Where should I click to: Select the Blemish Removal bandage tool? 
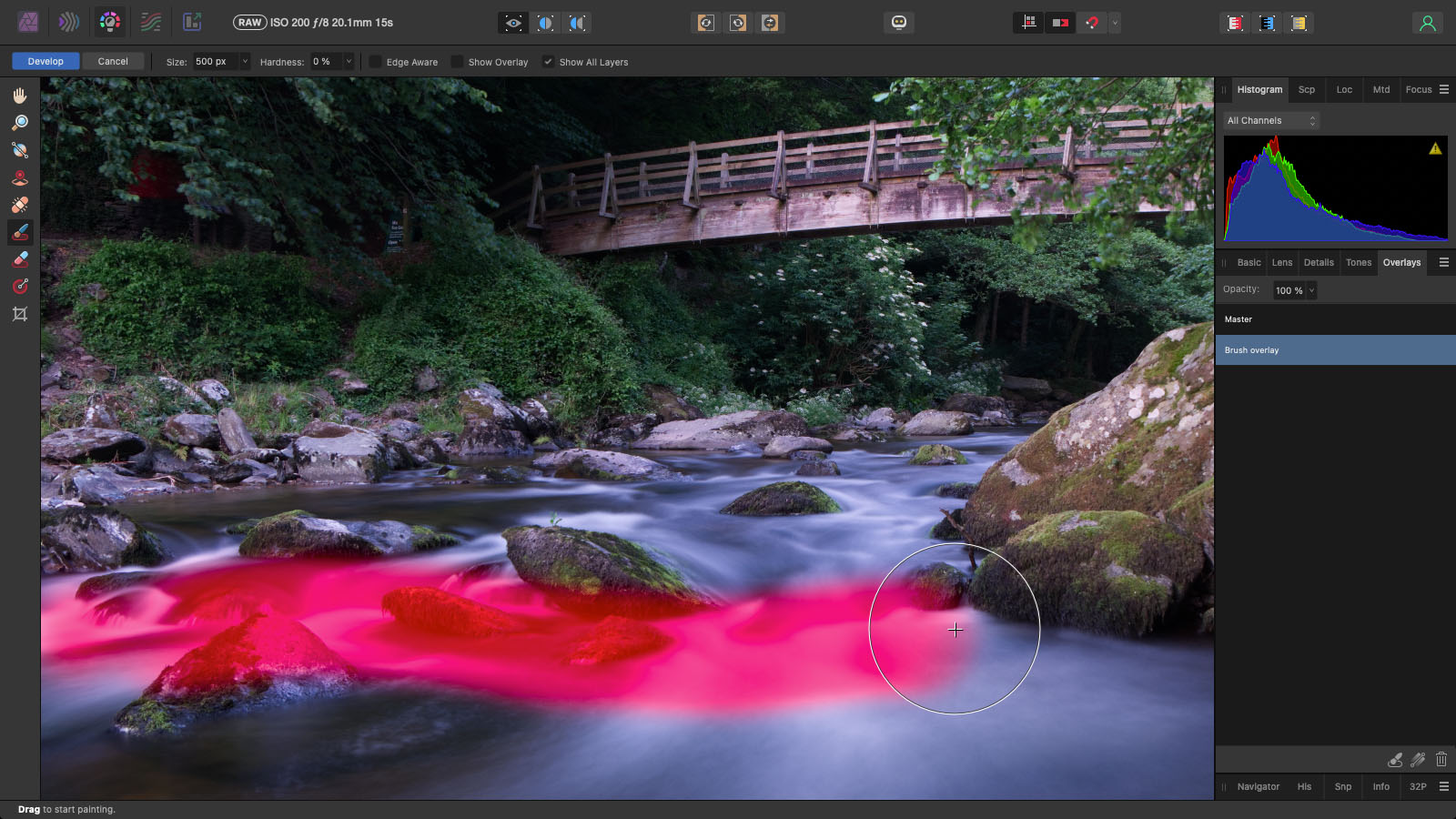pos(20,205)
